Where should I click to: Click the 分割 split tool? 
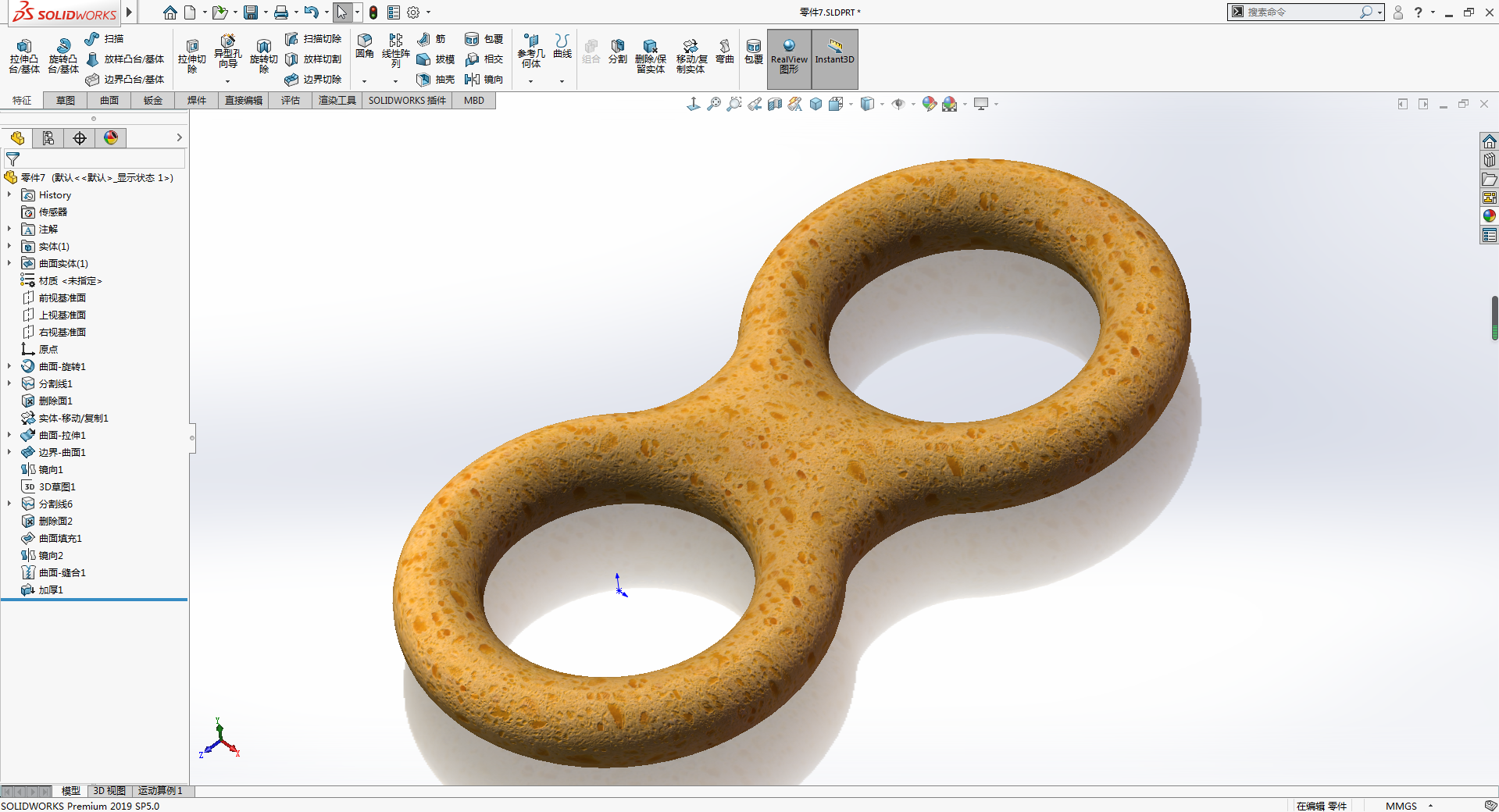(x=618, y=52)
